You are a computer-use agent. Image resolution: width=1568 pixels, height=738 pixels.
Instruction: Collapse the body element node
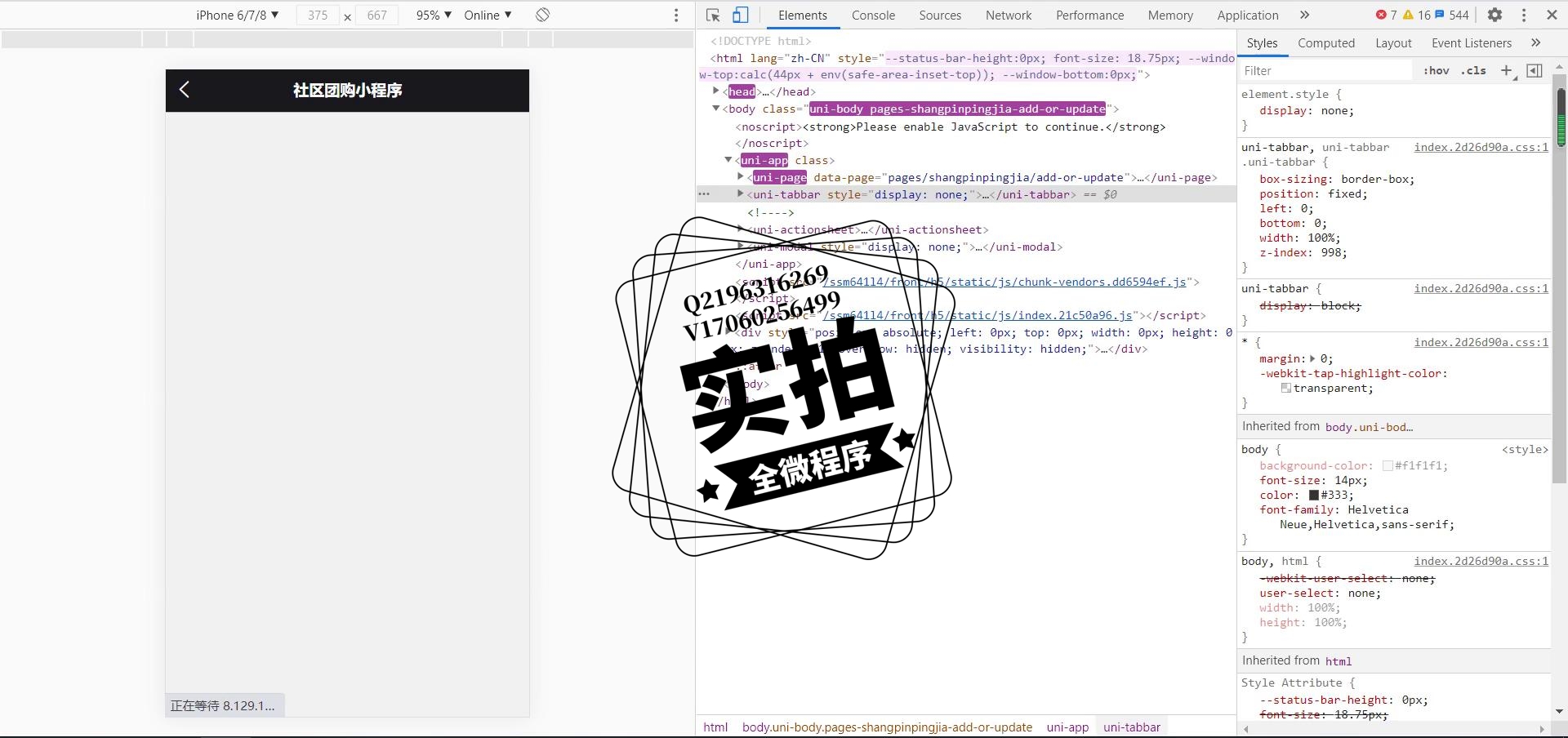point(716,109)
